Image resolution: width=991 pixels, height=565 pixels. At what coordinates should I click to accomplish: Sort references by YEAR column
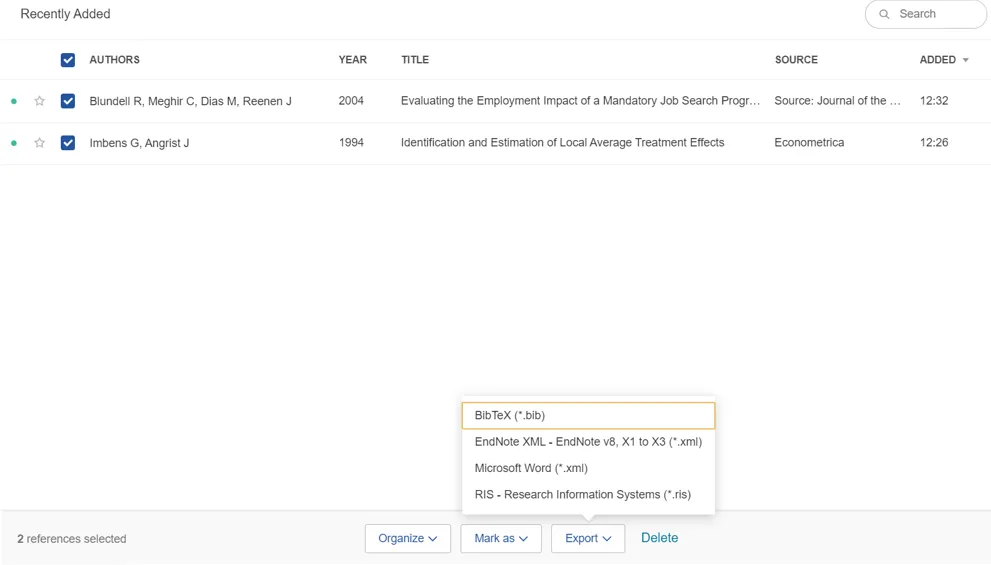click(x=352, y=60)
